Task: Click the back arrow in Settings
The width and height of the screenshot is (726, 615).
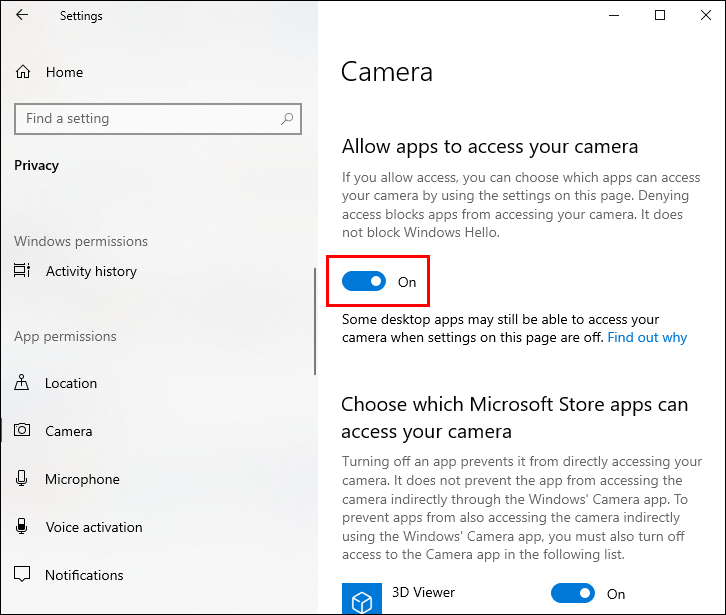Action: pyautogui.click(x=22, y=16)
